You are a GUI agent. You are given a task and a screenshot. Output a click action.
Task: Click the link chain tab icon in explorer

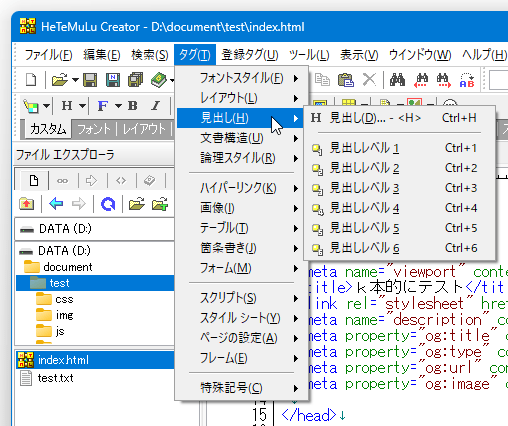pos(62,181)
